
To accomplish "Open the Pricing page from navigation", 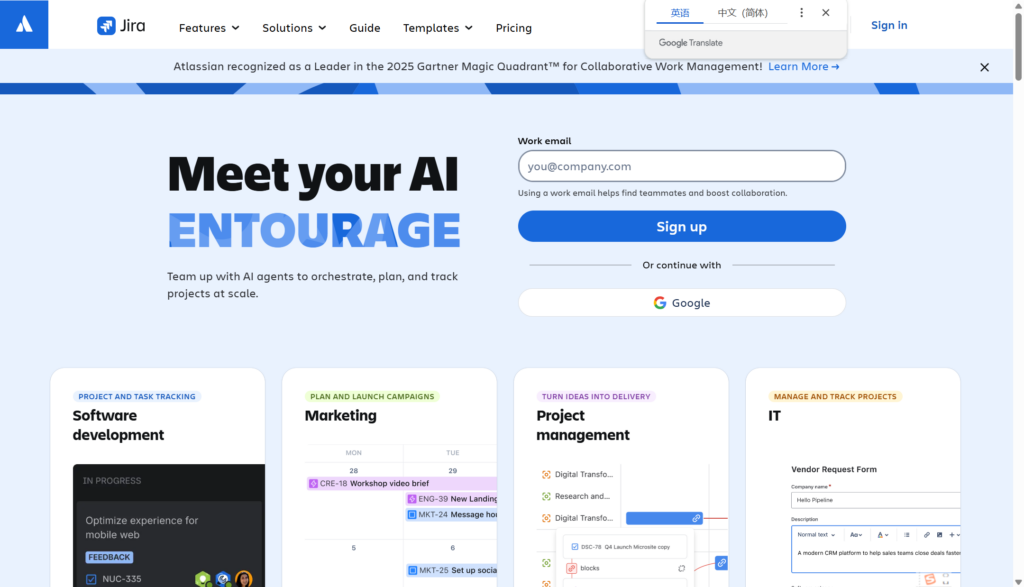I will [x=514, y=28].
